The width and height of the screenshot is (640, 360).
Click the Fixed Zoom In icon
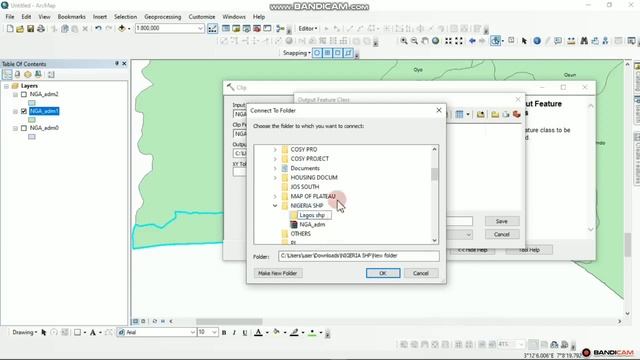(448, 41)
